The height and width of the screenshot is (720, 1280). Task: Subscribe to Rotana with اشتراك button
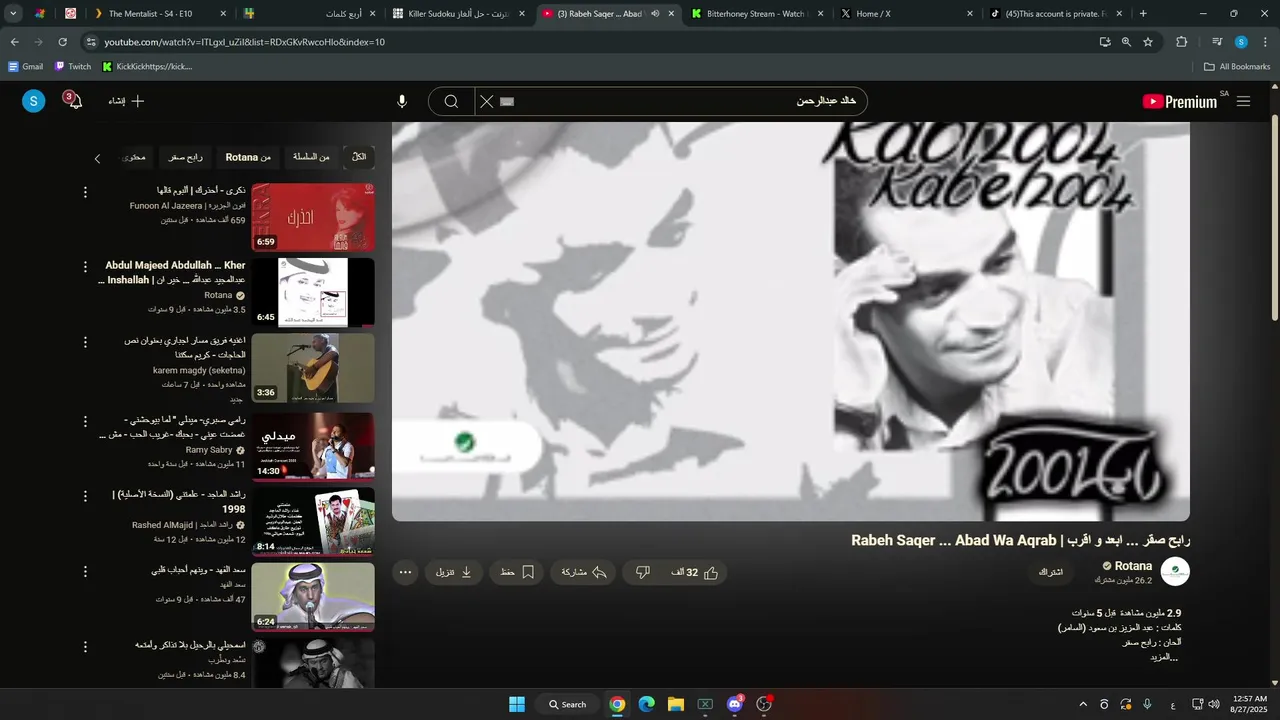click(1050, 572)
